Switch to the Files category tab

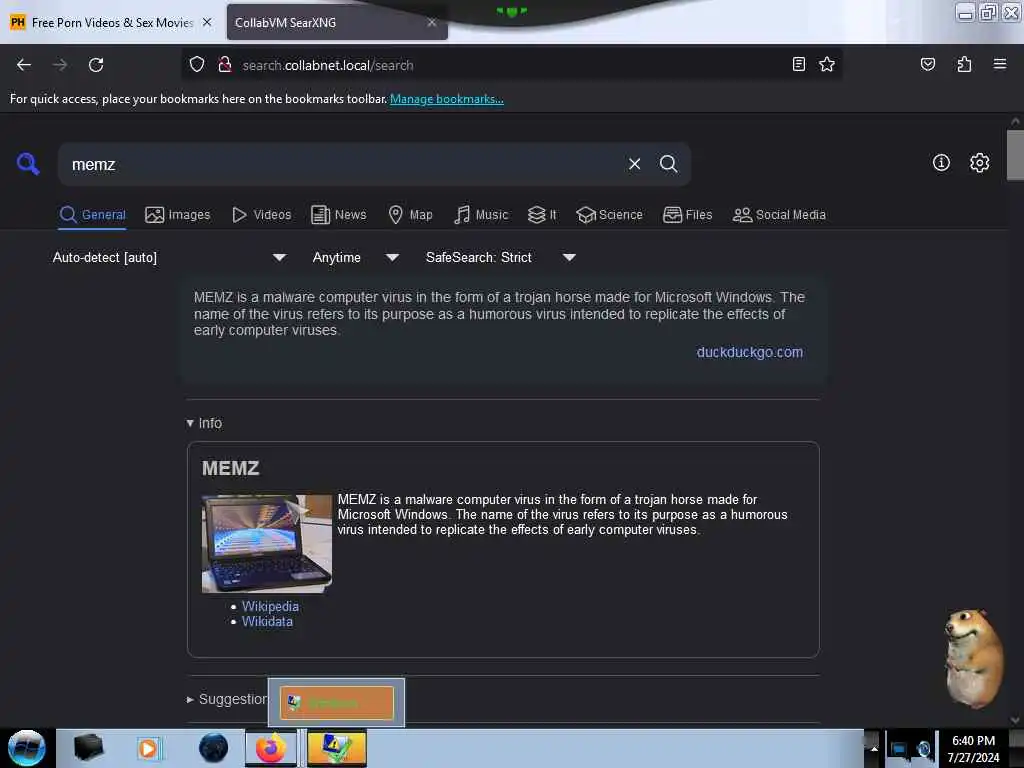688,215
